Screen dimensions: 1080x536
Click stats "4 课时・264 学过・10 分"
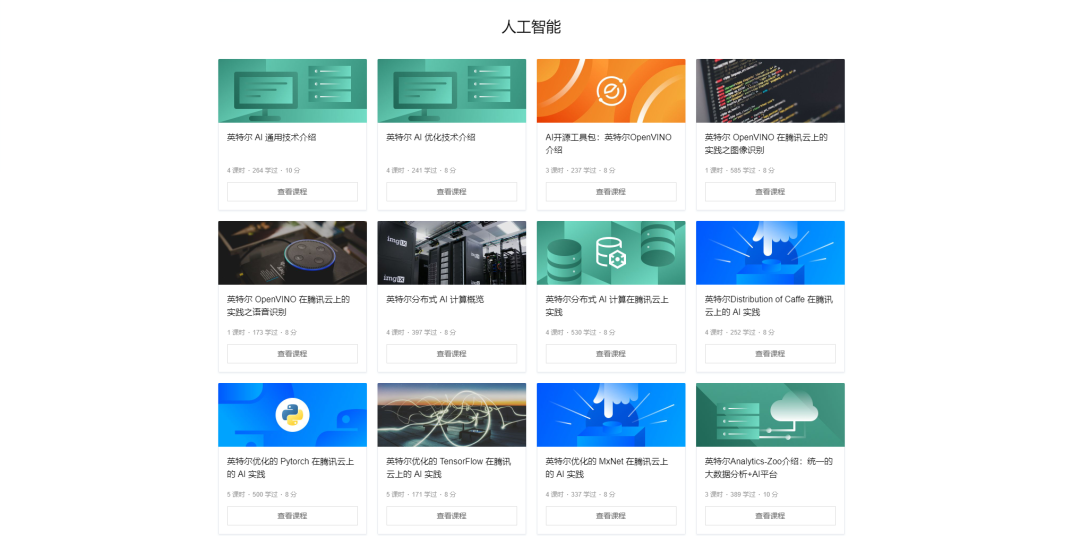[264, 170]
